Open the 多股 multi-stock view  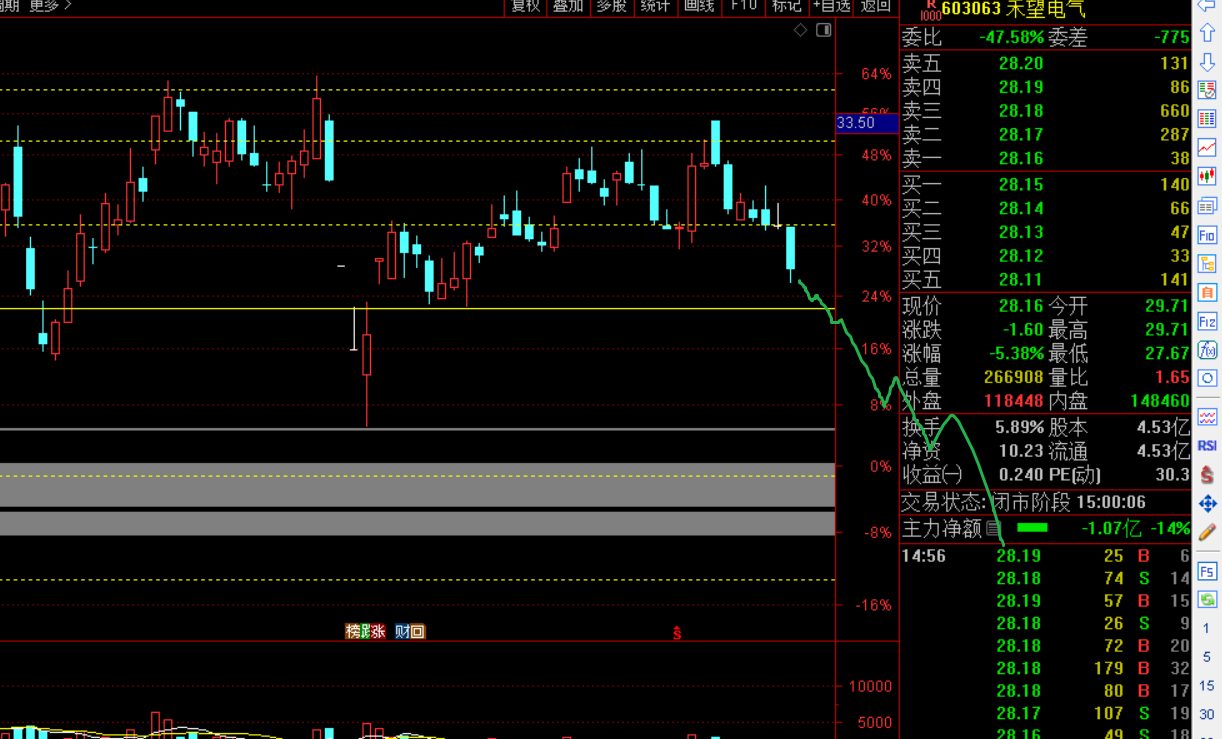[x=611, y=6]
